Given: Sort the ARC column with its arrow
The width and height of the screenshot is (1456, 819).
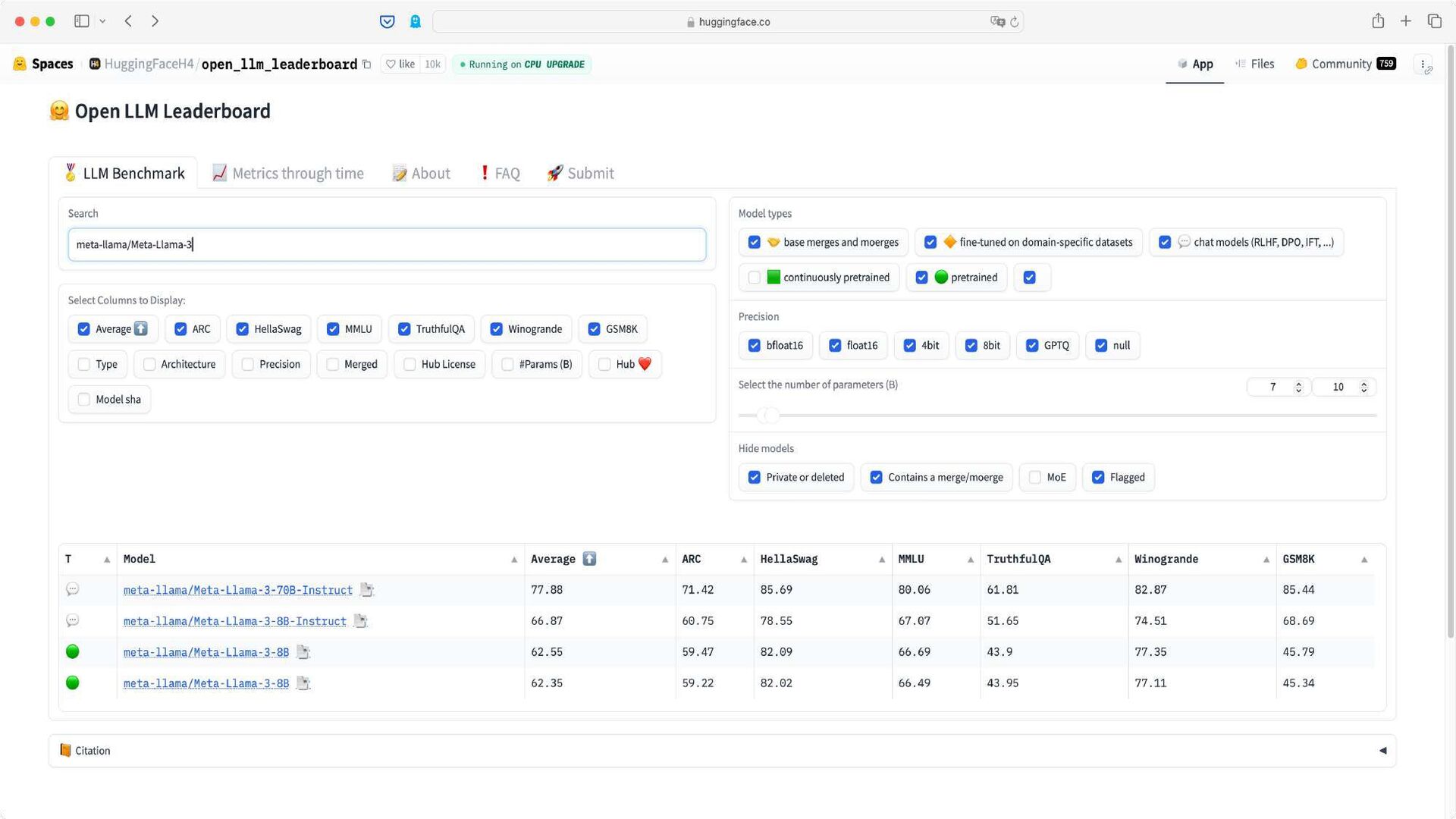Looking at the screenshot, I should (x=744, y=560).
